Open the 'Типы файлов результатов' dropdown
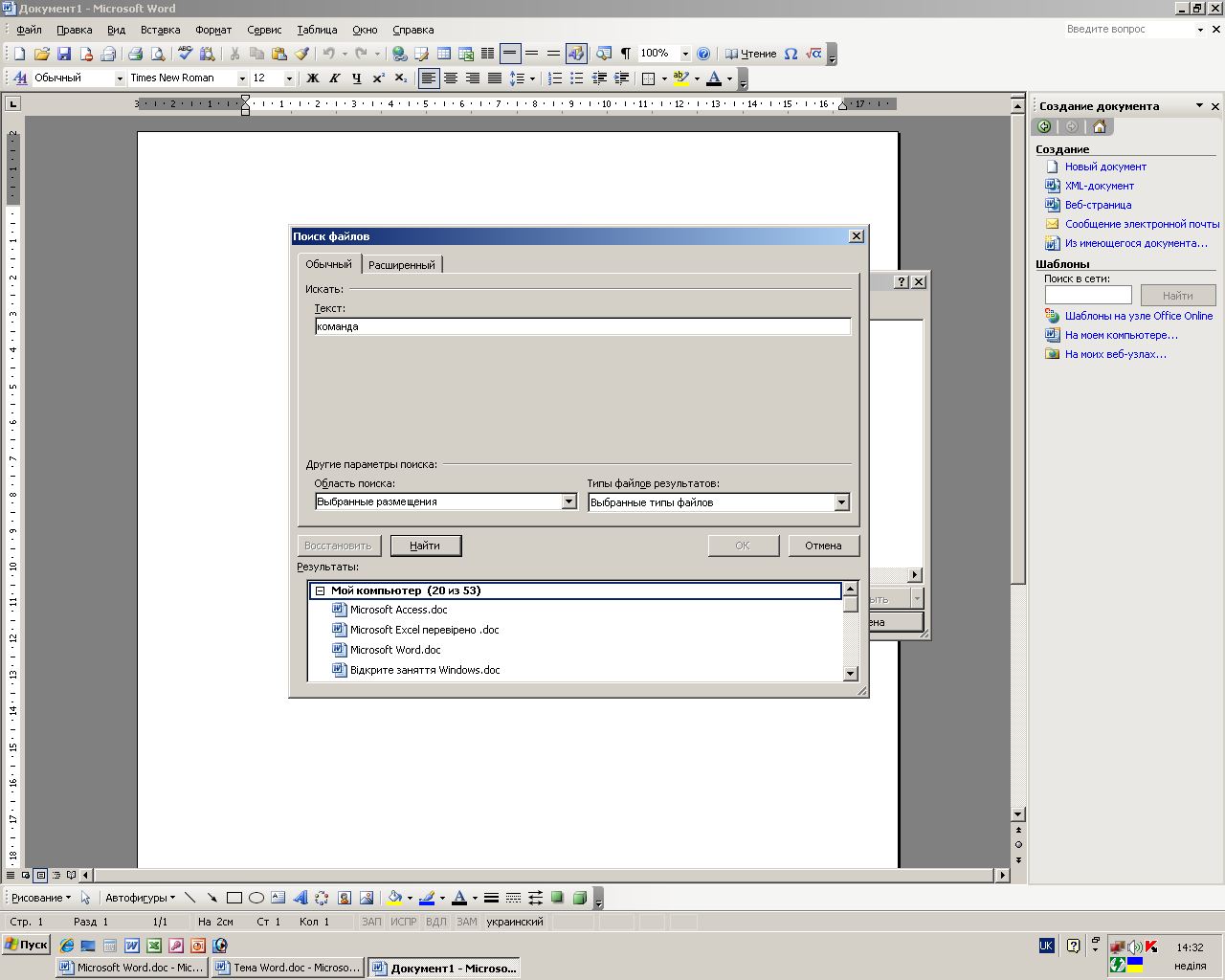 [x=841, y=502]
